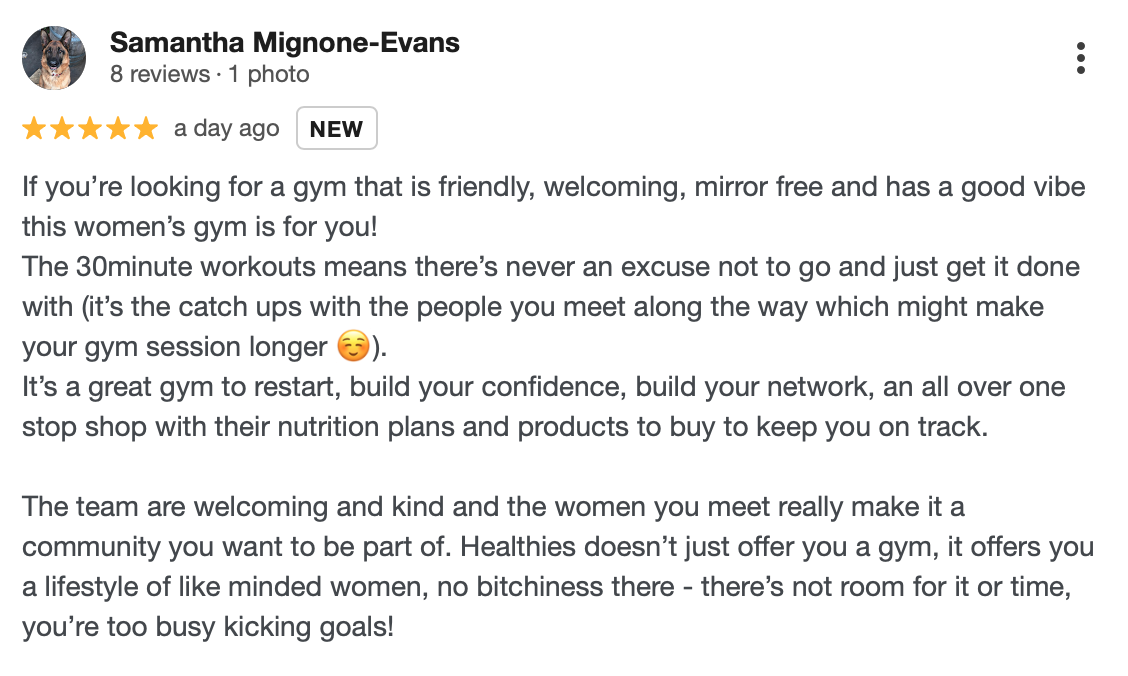The height and width of the screenshot is (676, 1128).
Task: Click the "30minute workouts" sentence line
Action: tap(551, 268)
